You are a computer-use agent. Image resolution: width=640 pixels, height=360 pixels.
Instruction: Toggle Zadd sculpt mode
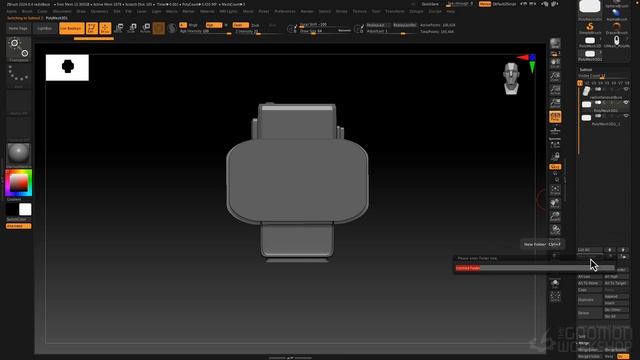(x=240, y=25)
